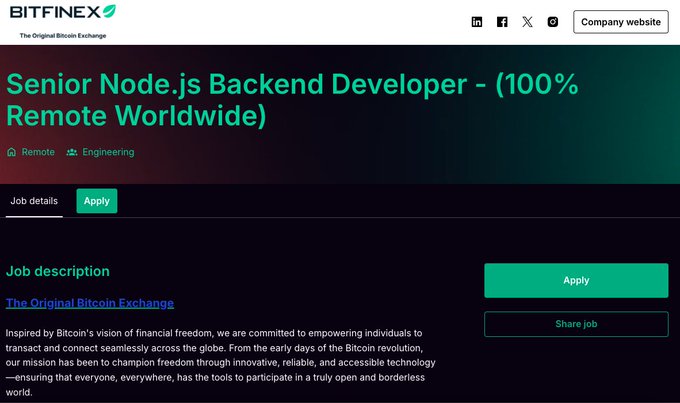Screen dimensions: 680x403
Task: Visit the Company website button
Action: click(621, 22)
